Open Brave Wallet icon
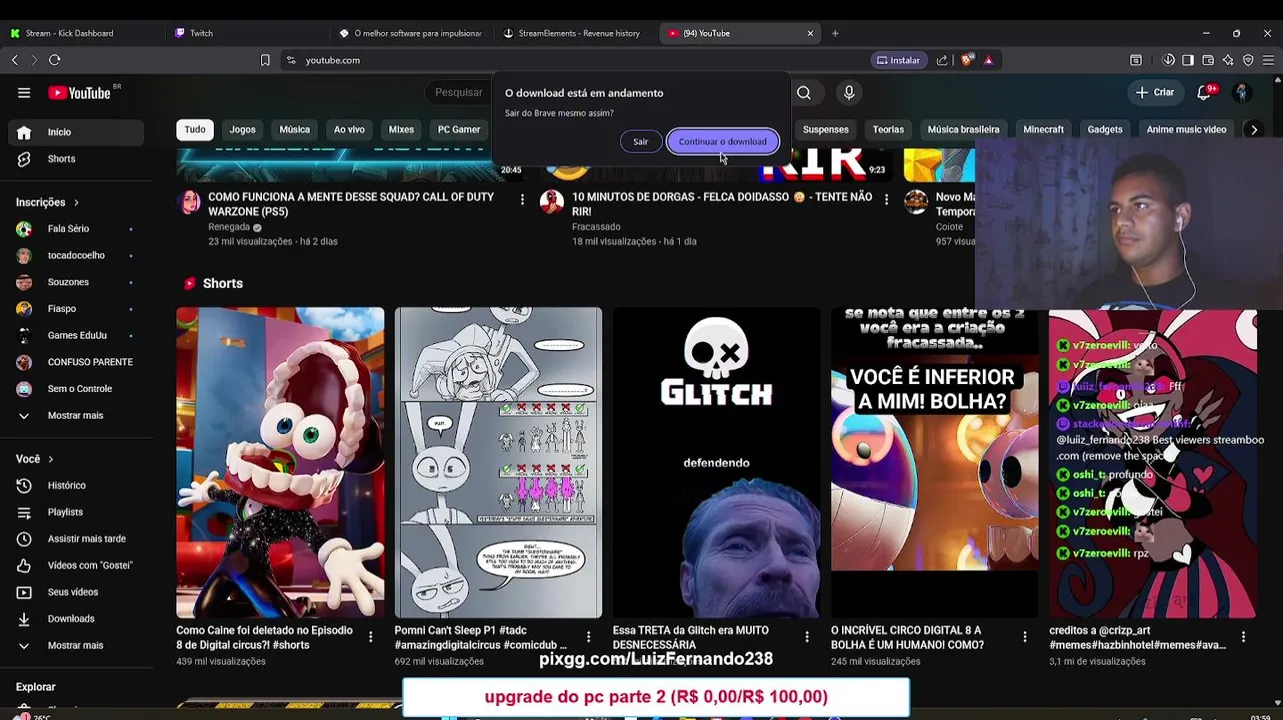1283x720 pixels. click(1208, 60)
